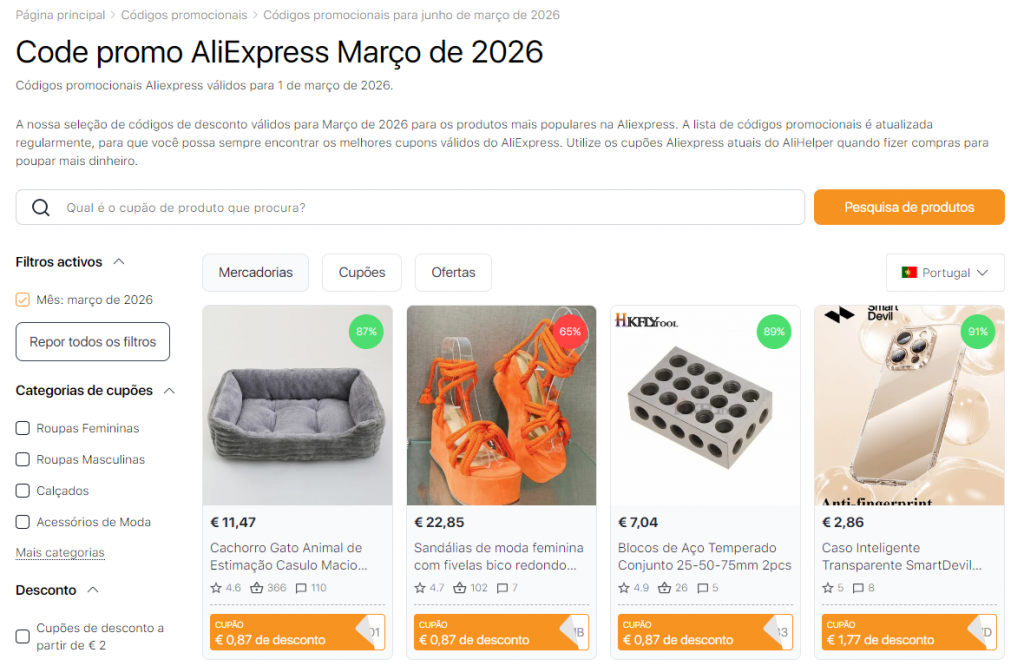Screen dimensions: 1024x666
Task: Switch to the Ofertas tab
Action: (453, 272)
